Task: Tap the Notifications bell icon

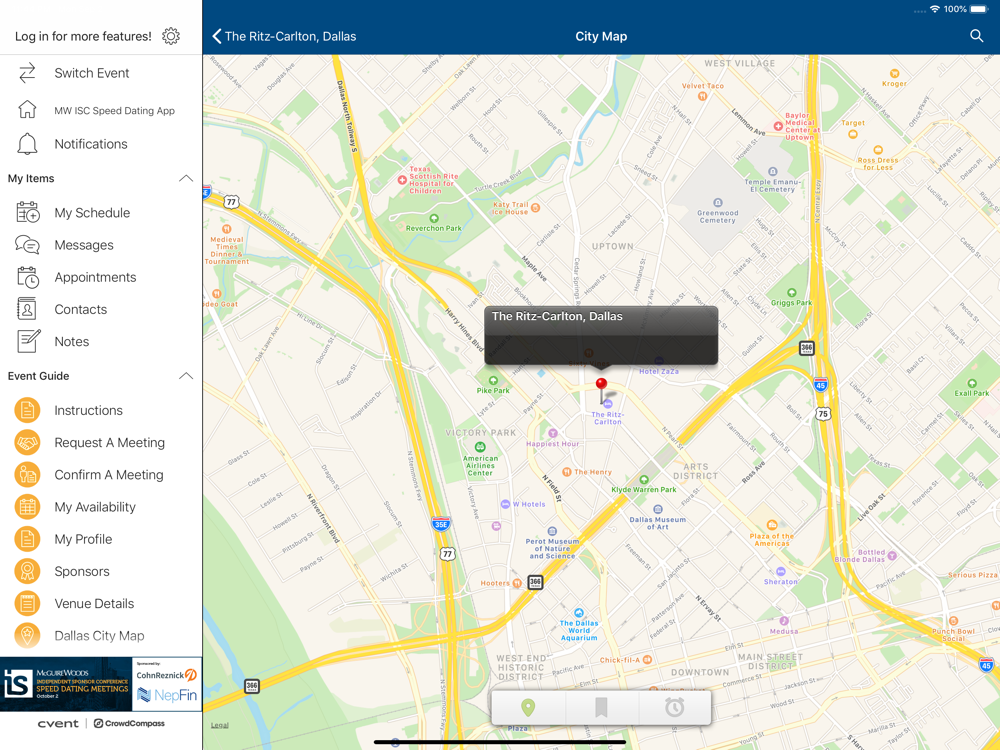Action: [x=28, y=144]
